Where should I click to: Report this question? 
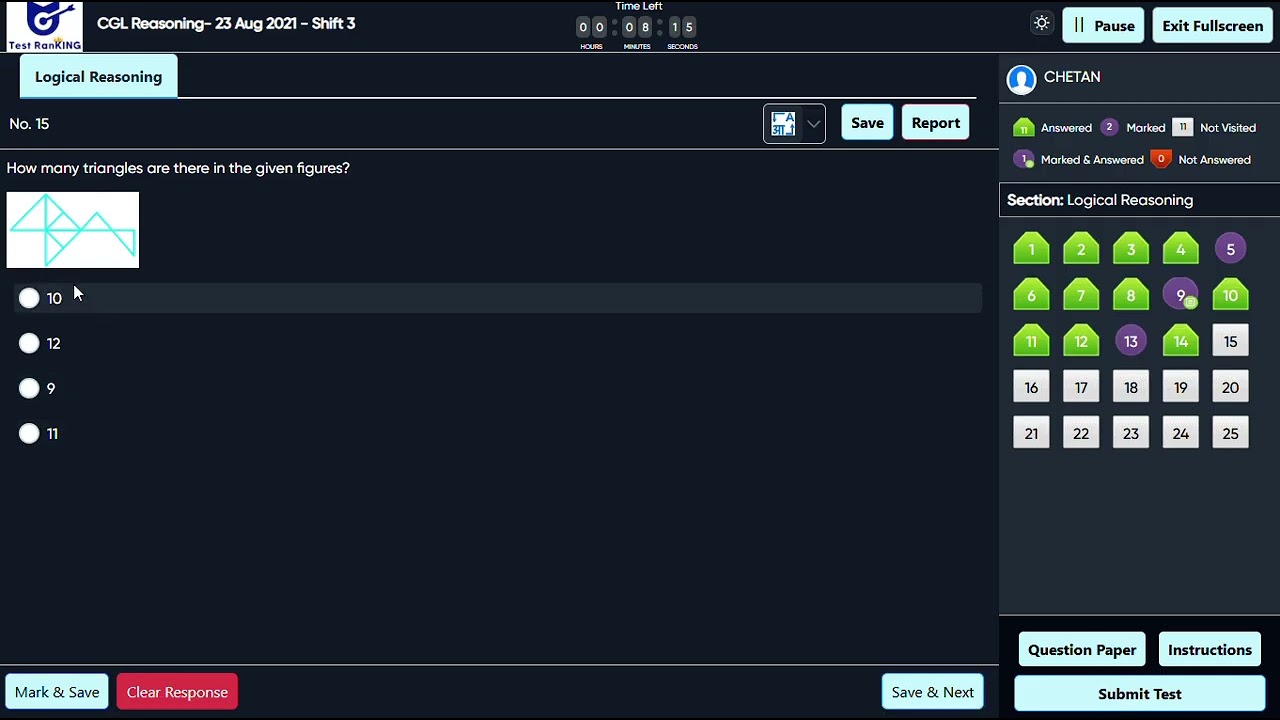click(x=935, y=123)
